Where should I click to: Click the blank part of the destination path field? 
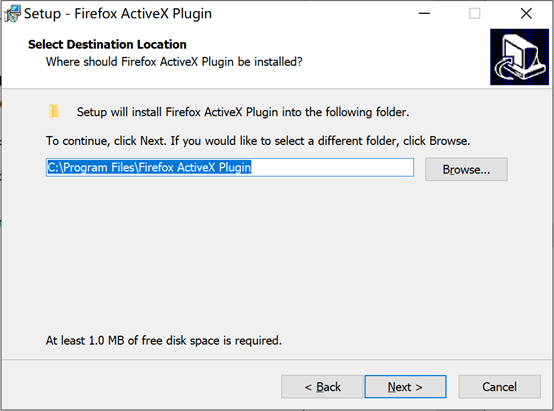click(332, 168)
